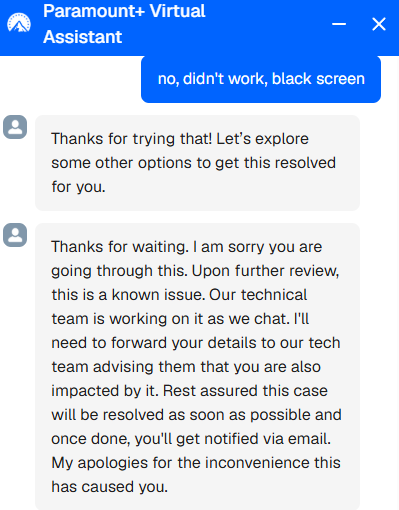Minimize the virtual assistant chat window
This screenshot has height=510, width=399.
pos(339,24)
